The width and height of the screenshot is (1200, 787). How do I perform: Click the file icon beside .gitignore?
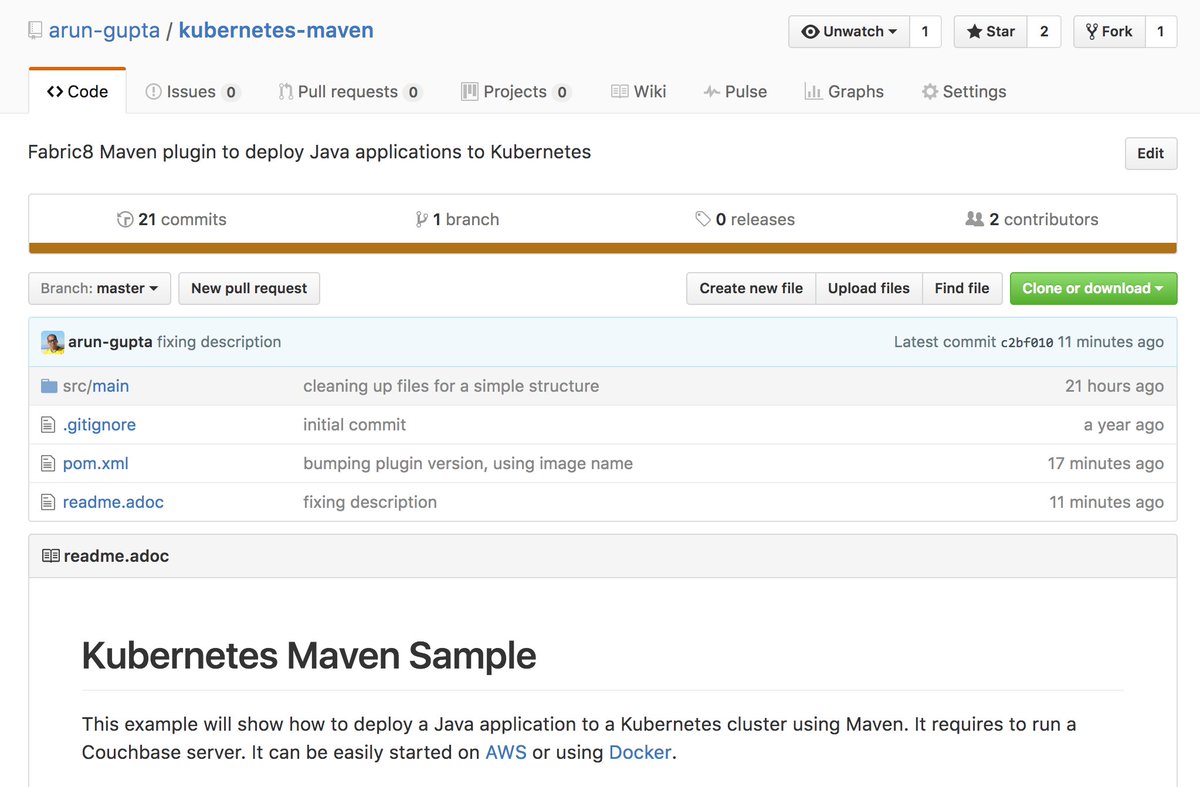[48, 425]
